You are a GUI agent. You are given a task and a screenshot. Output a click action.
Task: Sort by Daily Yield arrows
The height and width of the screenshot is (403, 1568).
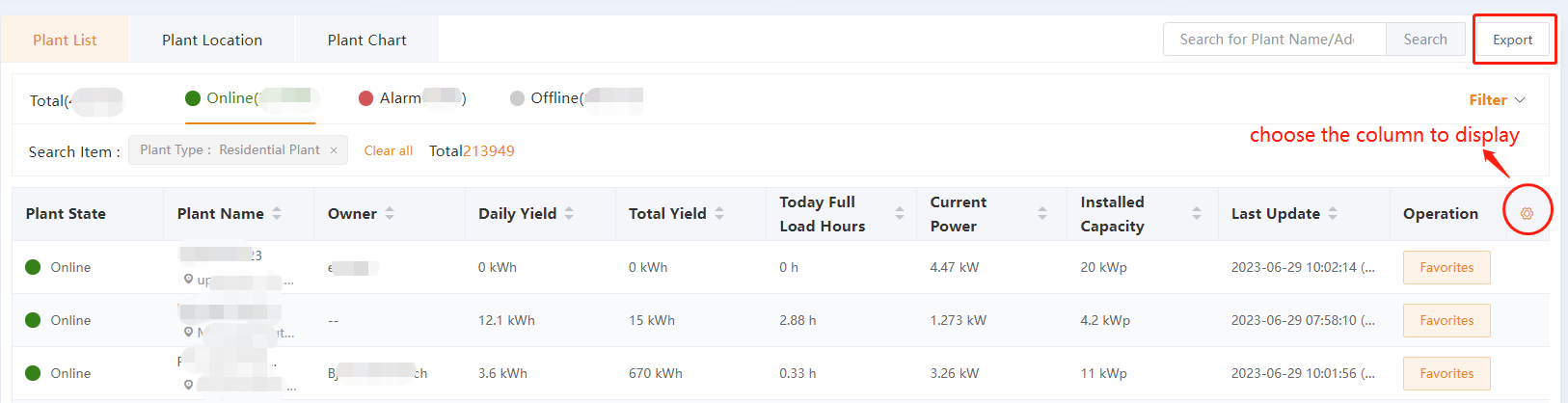pos(569,213)
